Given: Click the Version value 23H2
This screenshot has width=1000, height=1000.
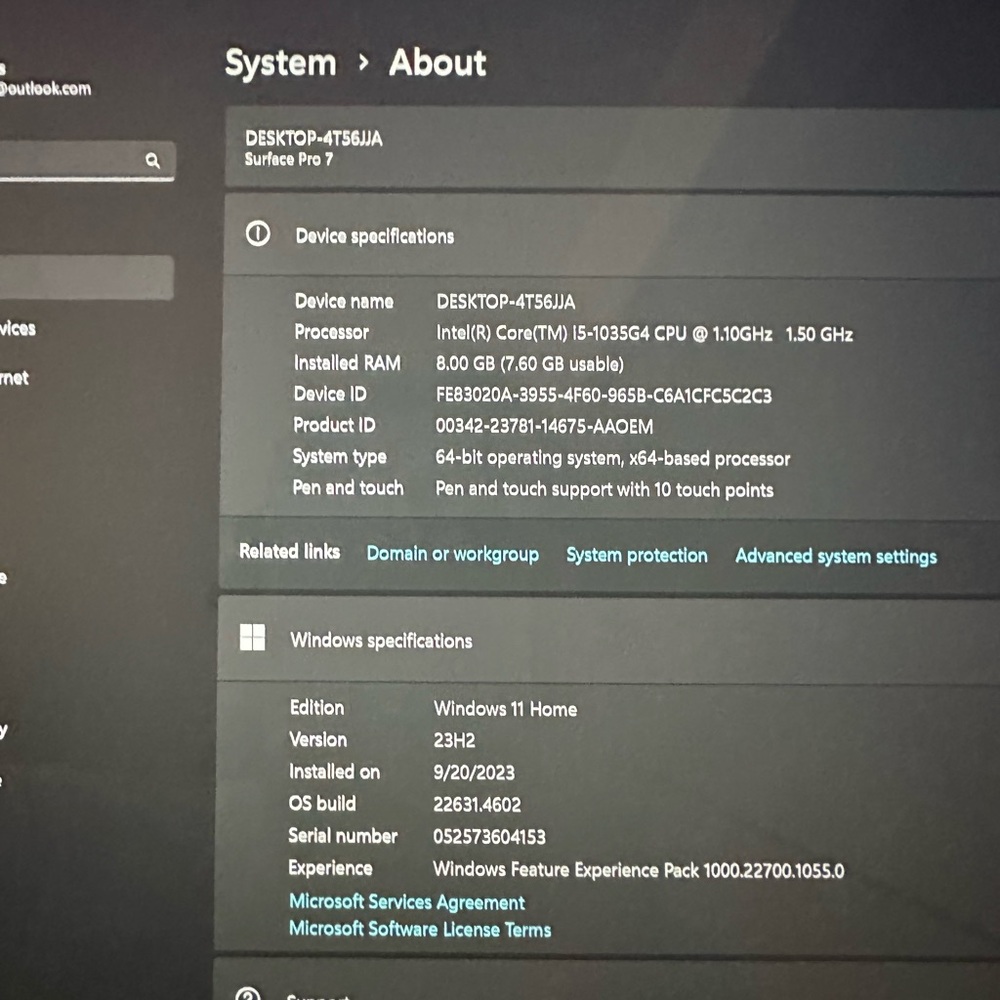Looking at the screenshot, I should pyautogui.click(x=455, y=740).
